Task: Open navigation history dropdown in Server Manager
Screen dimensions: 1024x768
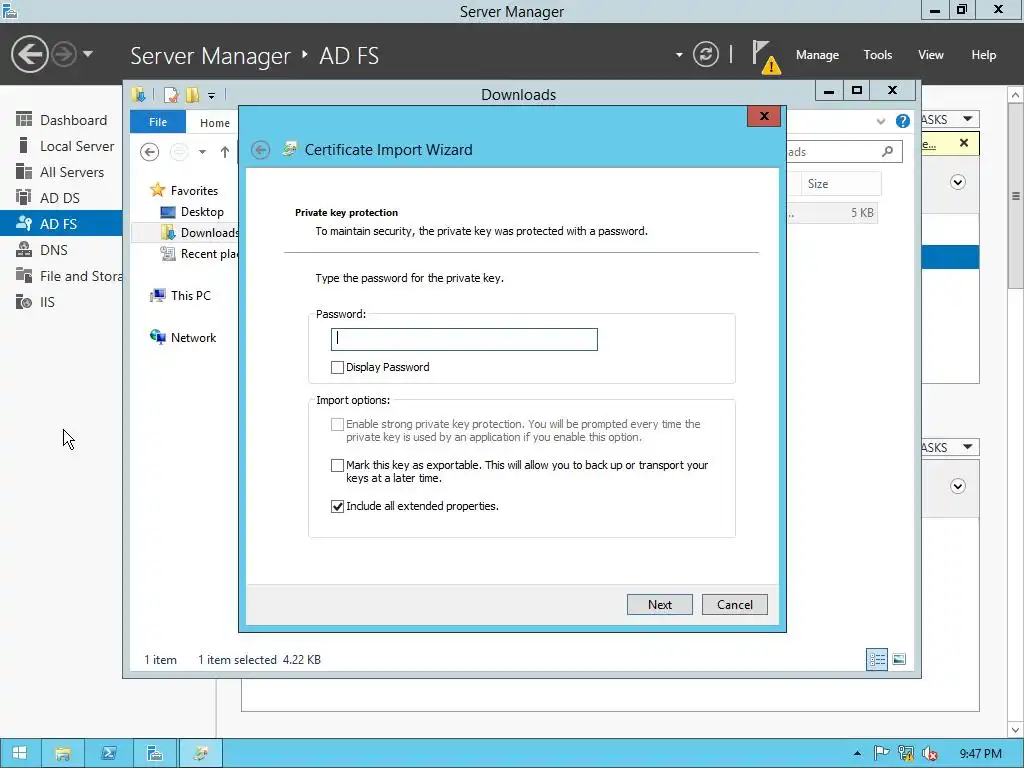Action: tap(88, 54)
